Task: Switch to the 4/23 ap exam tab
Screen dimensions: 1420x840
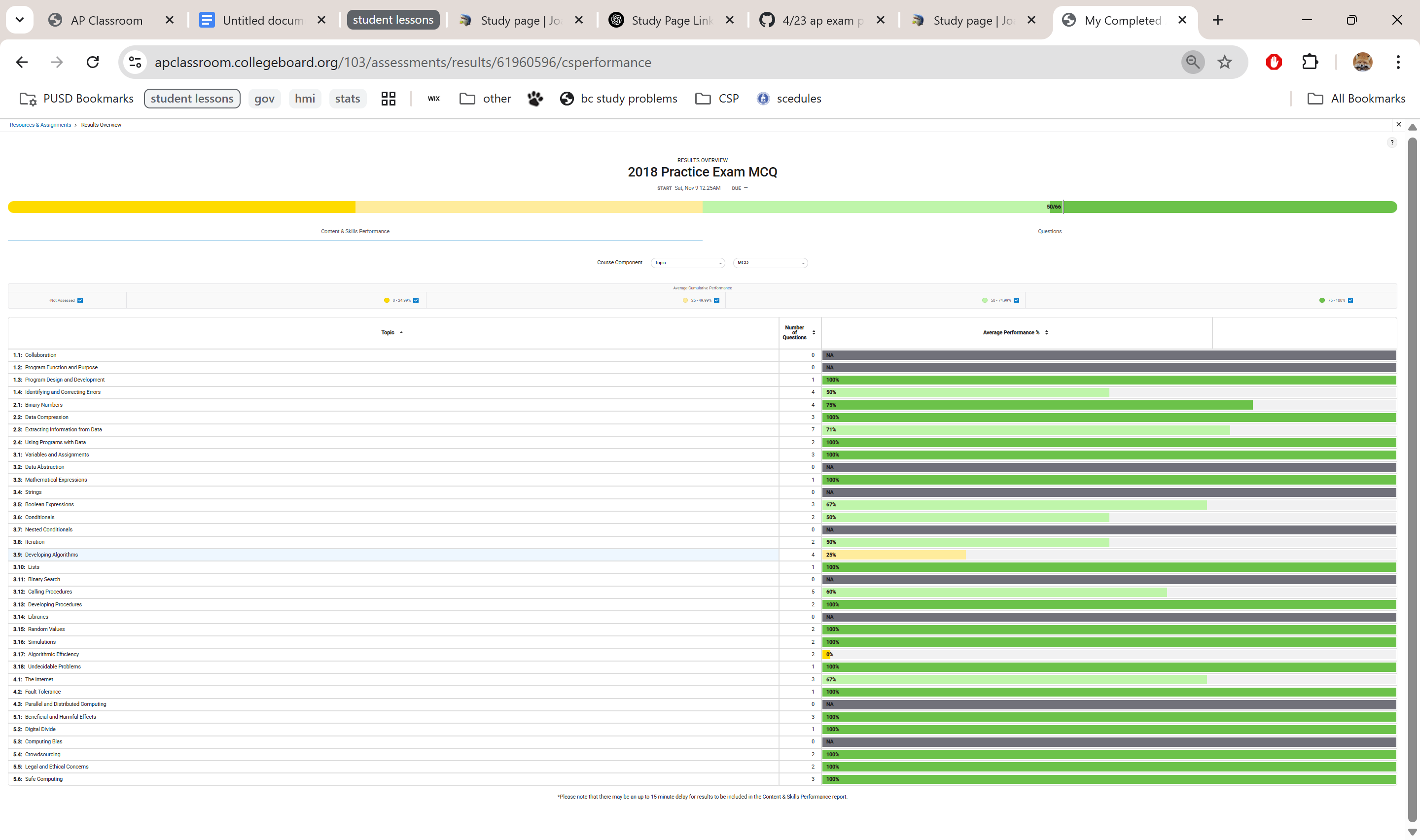Action: point(823,20)
